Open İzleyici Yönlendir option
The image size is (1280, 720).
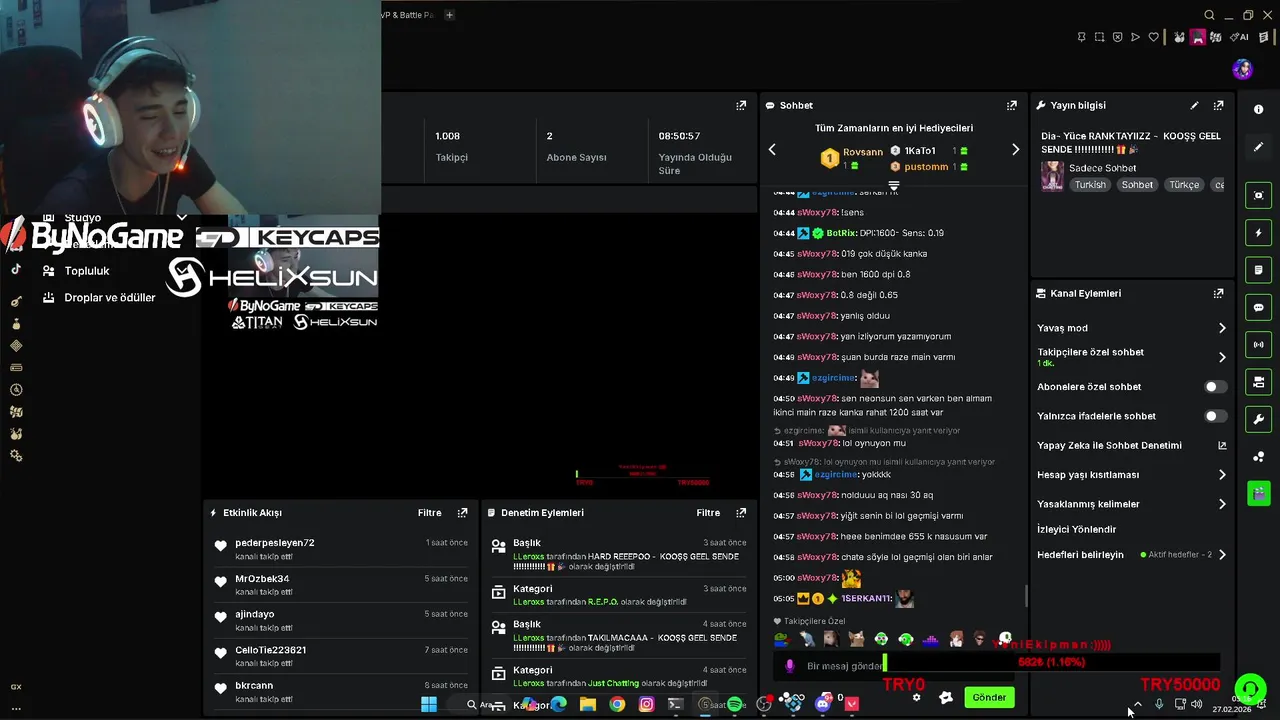1077,530
